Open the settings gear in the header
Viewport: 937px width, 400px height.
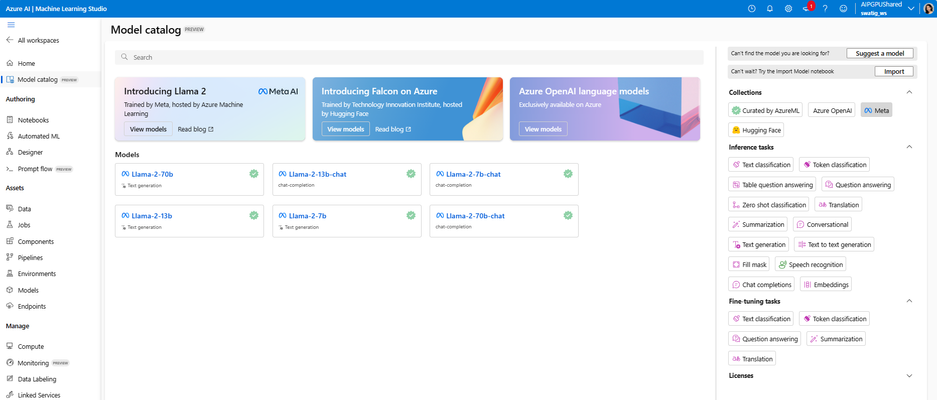point(788,8)
